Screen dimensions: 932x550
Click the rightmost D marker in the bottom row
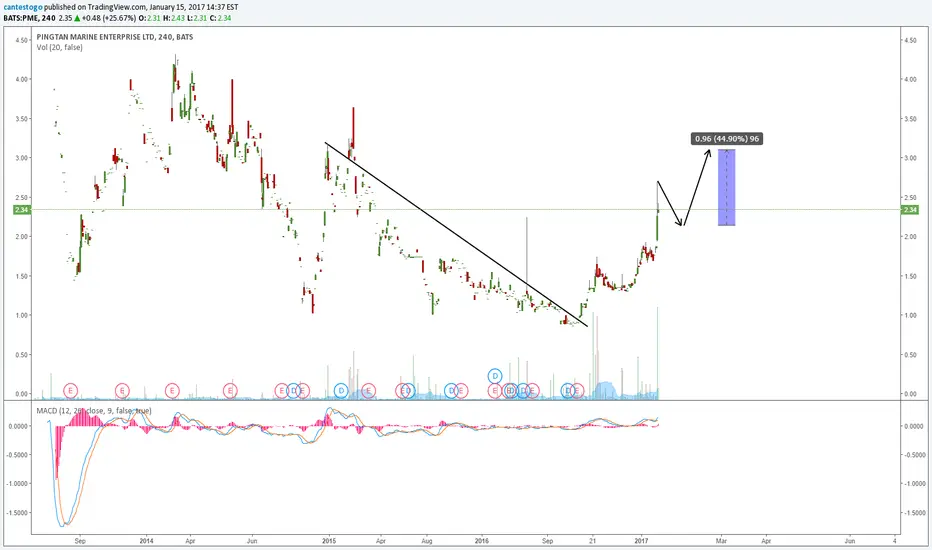pyautogui.click(x=568, y=391)
